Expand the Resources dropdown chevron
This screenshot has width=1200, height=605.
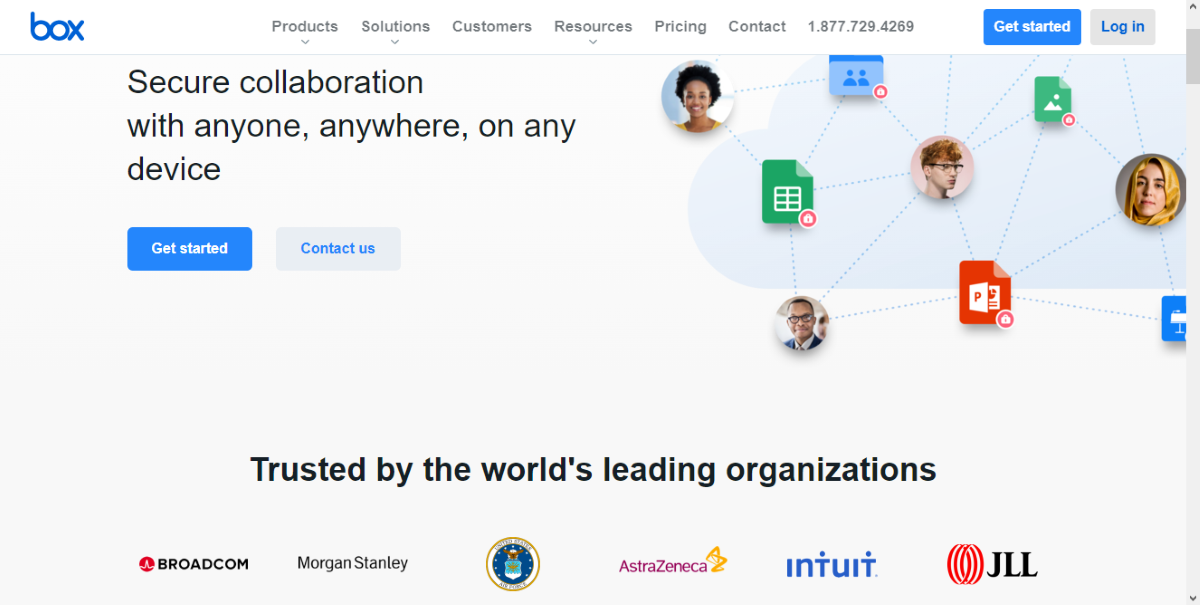593,42
